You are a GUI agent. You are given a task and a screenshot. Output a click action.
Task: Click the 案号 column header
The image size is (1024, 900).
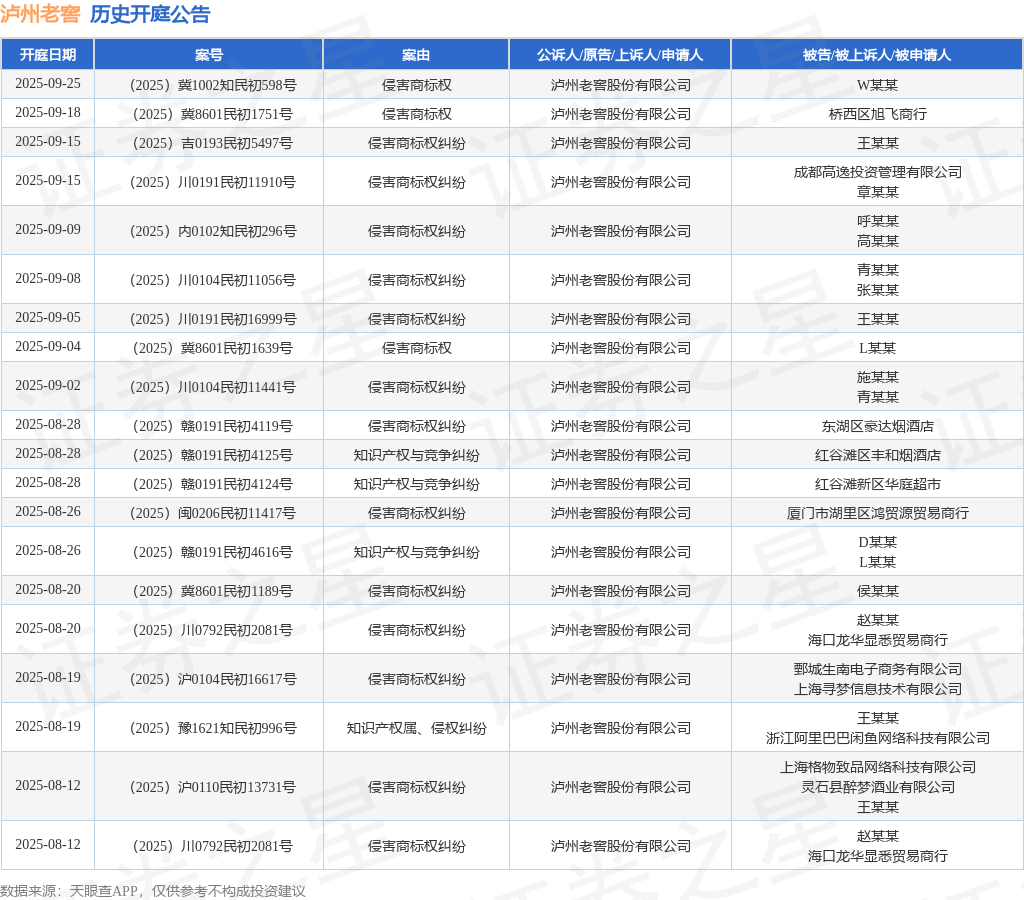(209, 55)
